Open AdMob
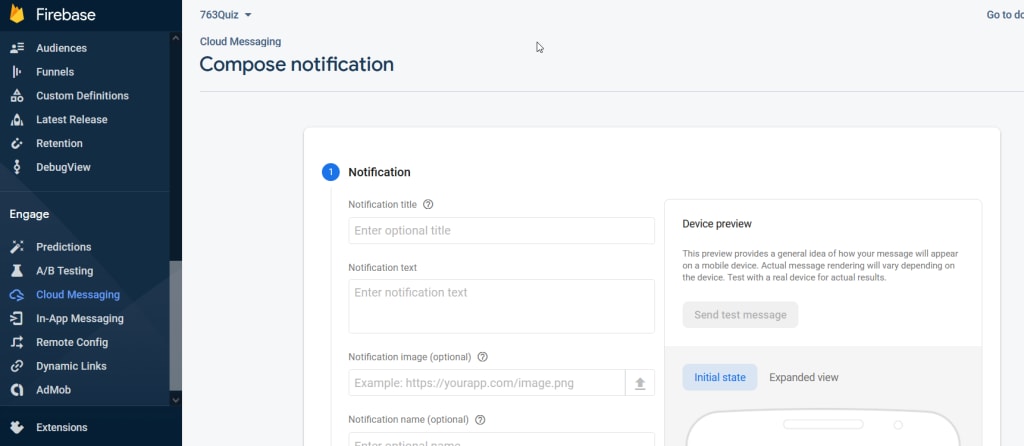This screenshot has width=1024, height=446. point(54,390)
